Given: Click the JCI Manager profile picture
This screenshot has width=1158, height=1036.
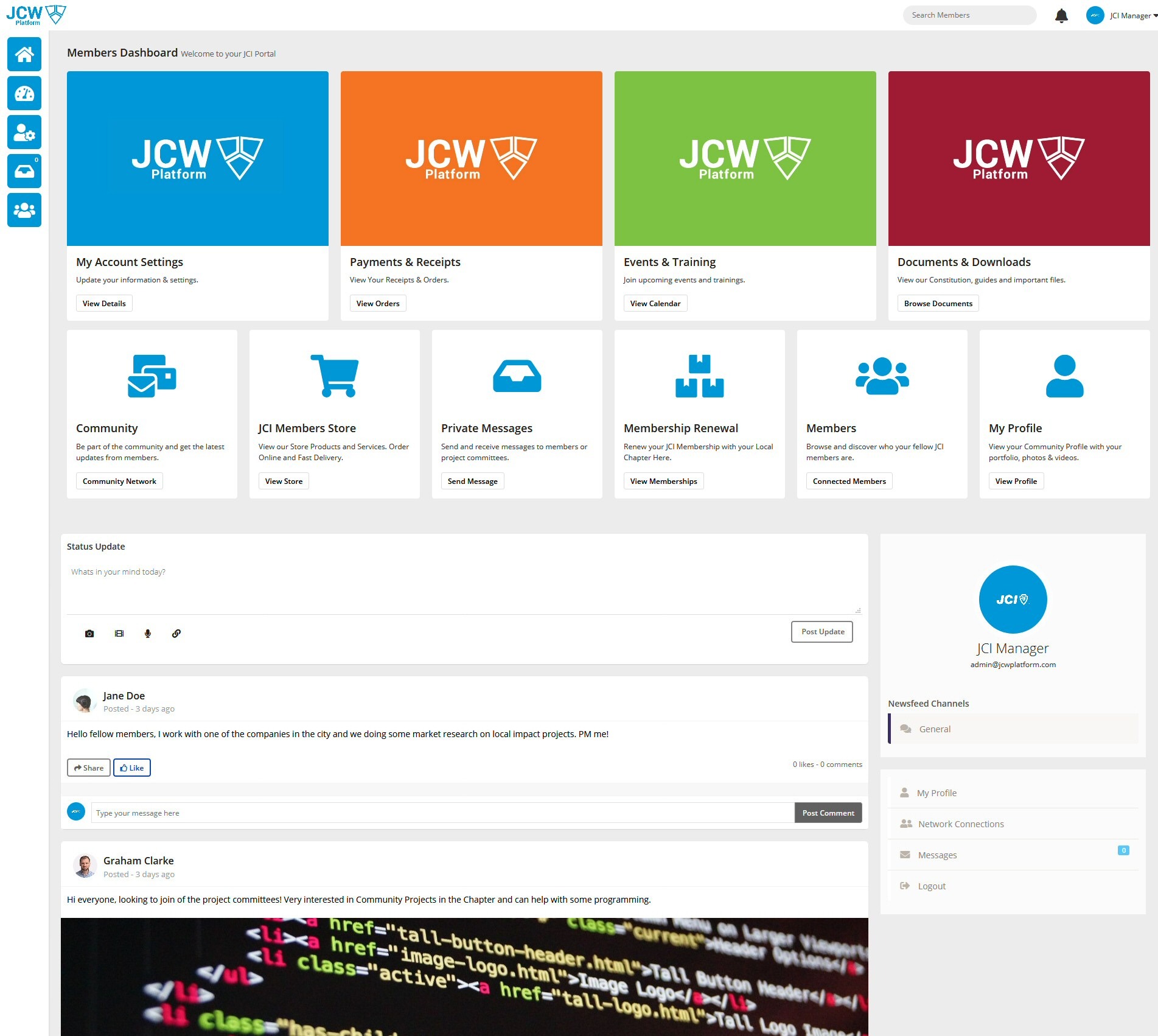Looking at the screenshot, I should pyautogui.click(x=1013, y=600).
